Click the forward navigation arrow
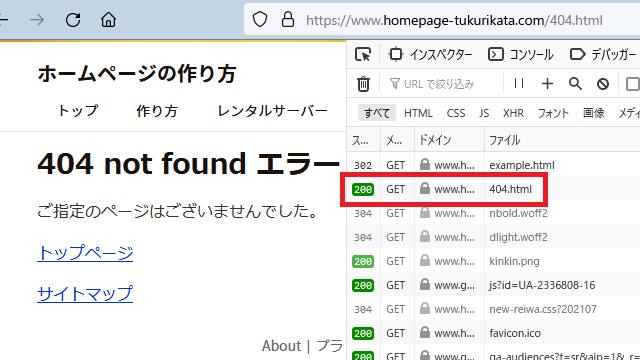The width and height of the screenshot is (640, 360). tap(37, 20)
